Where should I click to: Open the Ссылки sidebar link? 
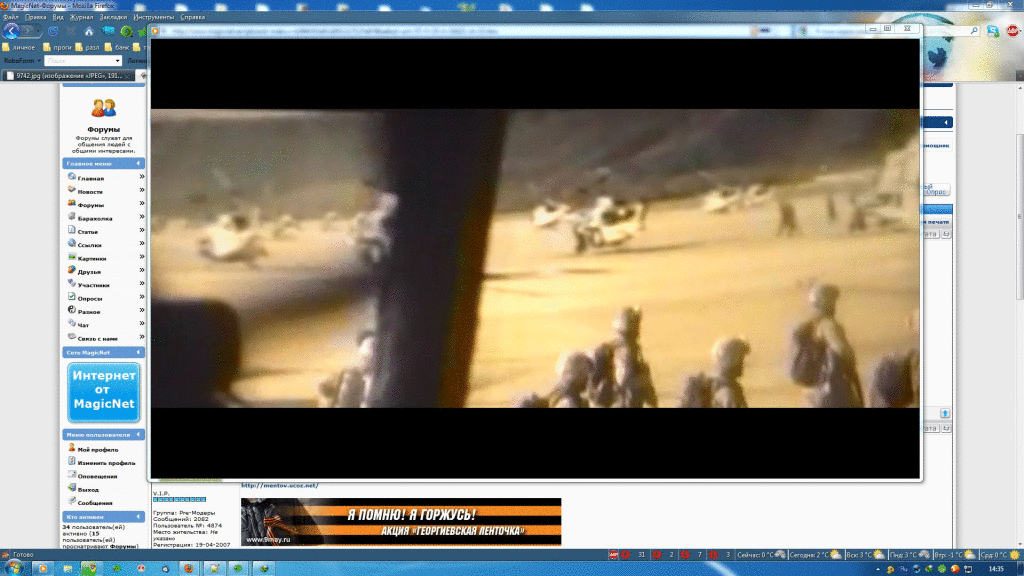[x=89, y=246]
